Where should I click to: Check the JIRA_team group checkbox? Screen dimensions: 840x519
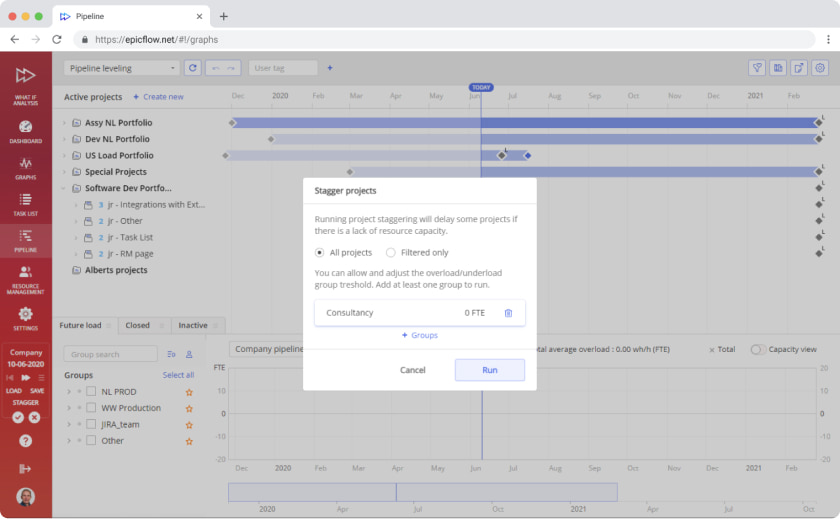(x=91, y=424)
